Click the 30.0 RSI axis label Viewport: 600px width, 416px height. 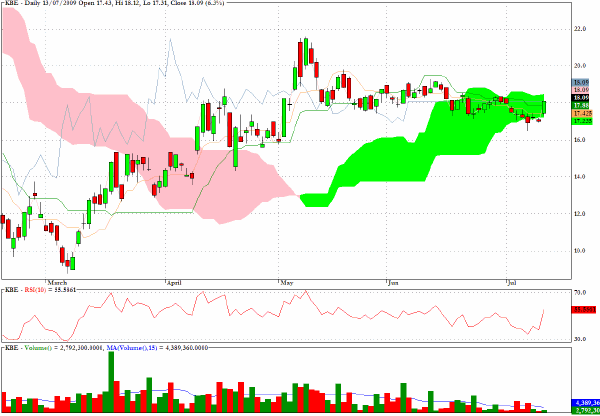click(x=579, y=339)
